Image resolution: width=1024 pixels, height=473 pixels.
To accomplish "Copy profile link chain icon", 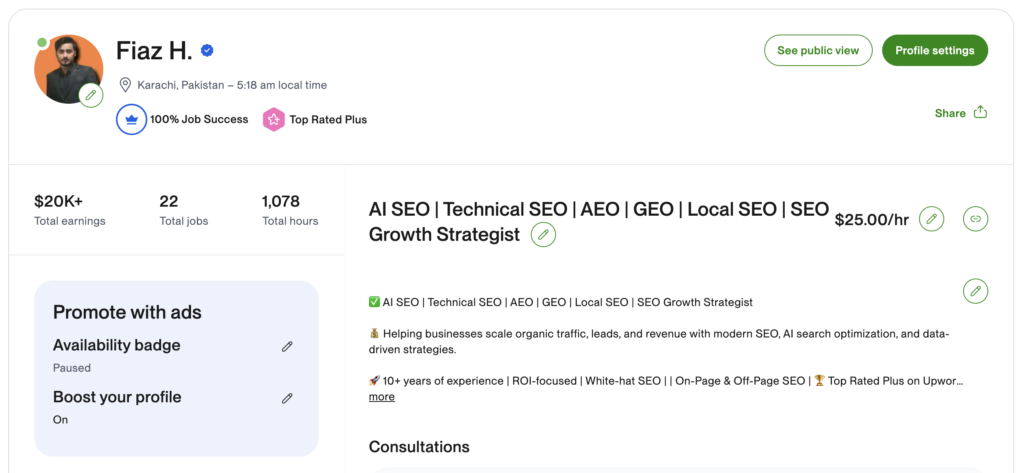I will coord(976,219).
